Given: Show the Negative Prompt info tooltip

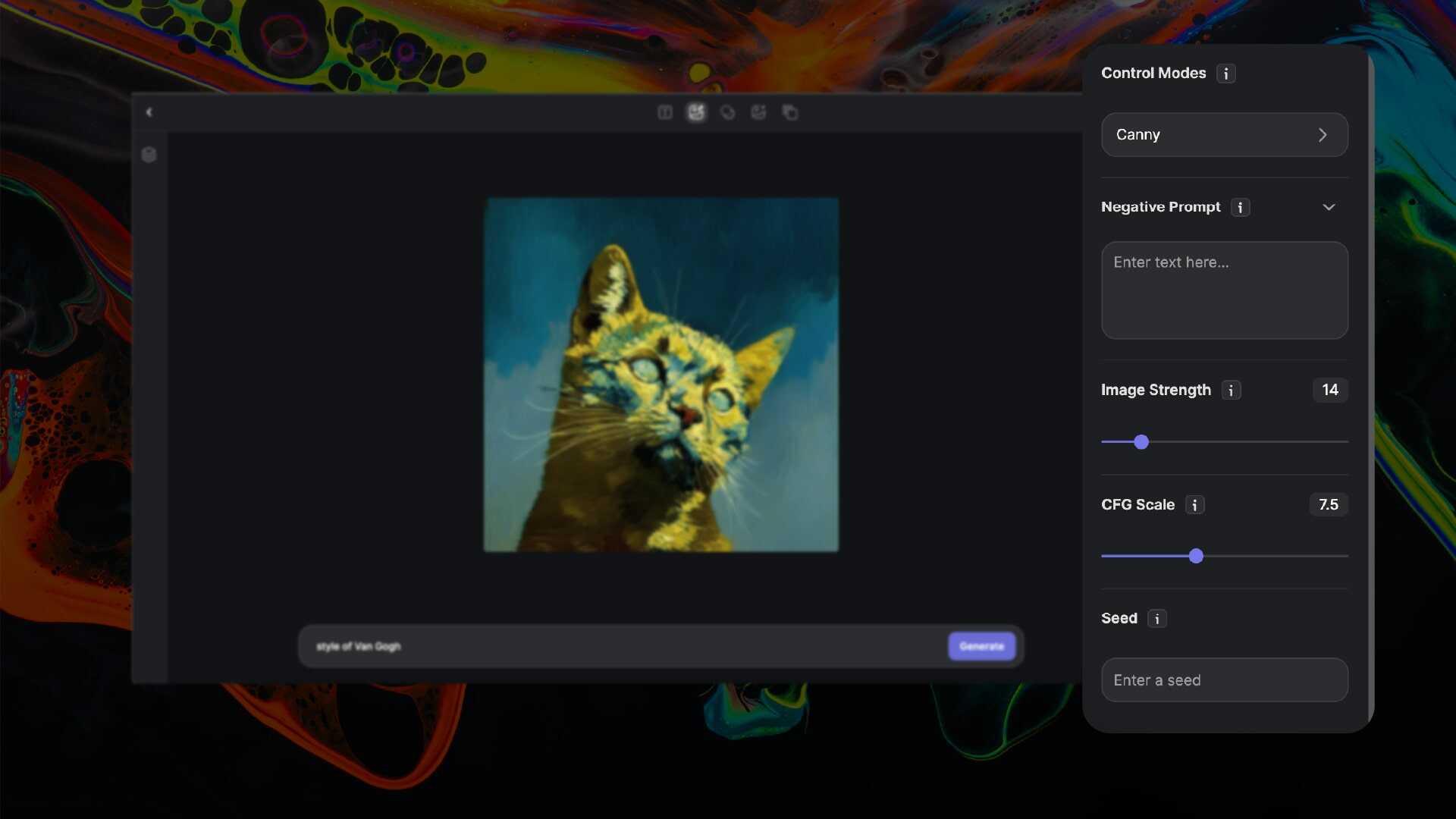Looking at the screenshot, I should pyautogui.click(x=1240, y=207).
